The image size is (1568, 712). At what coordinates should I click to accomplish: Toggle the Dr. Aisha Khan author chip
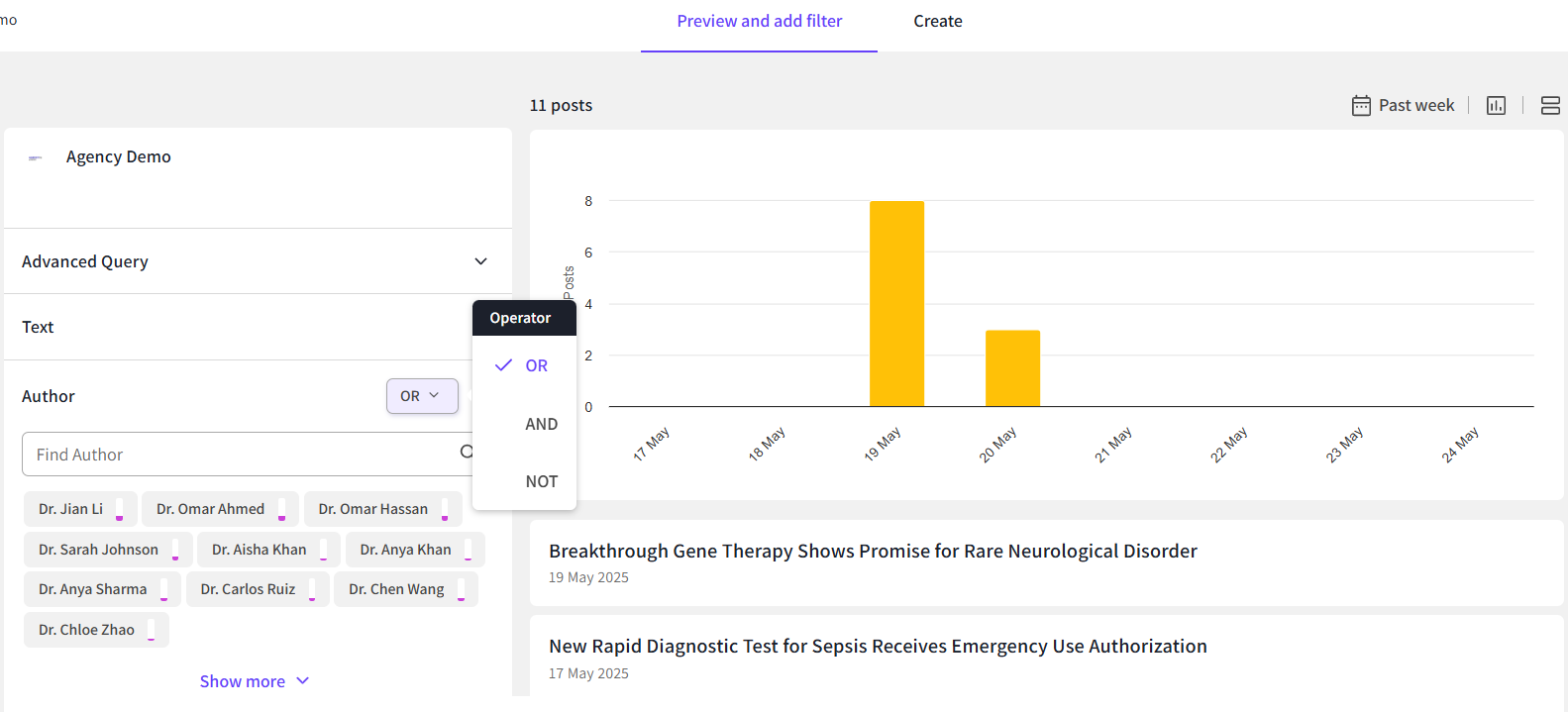click(x=259, y=550)
